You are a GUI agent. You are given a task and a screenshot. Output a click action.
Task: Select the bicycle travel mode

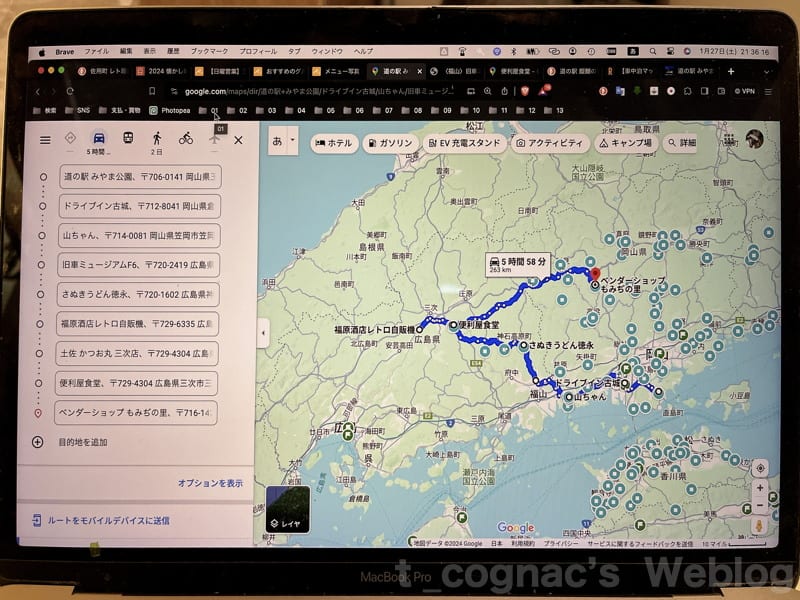186,138
